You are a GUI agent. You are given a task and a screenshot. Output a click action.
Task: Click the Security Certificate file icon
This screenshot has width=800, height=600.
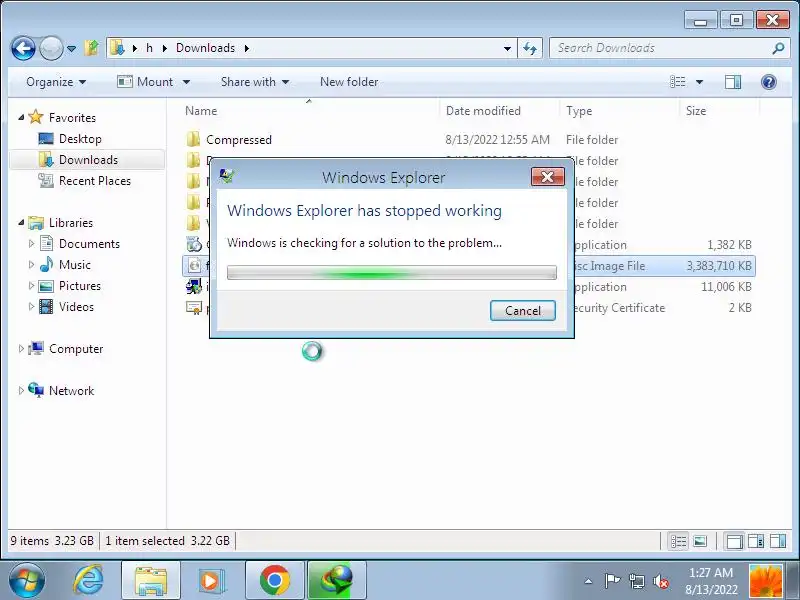pyautogui.click(x=194, y=307)
